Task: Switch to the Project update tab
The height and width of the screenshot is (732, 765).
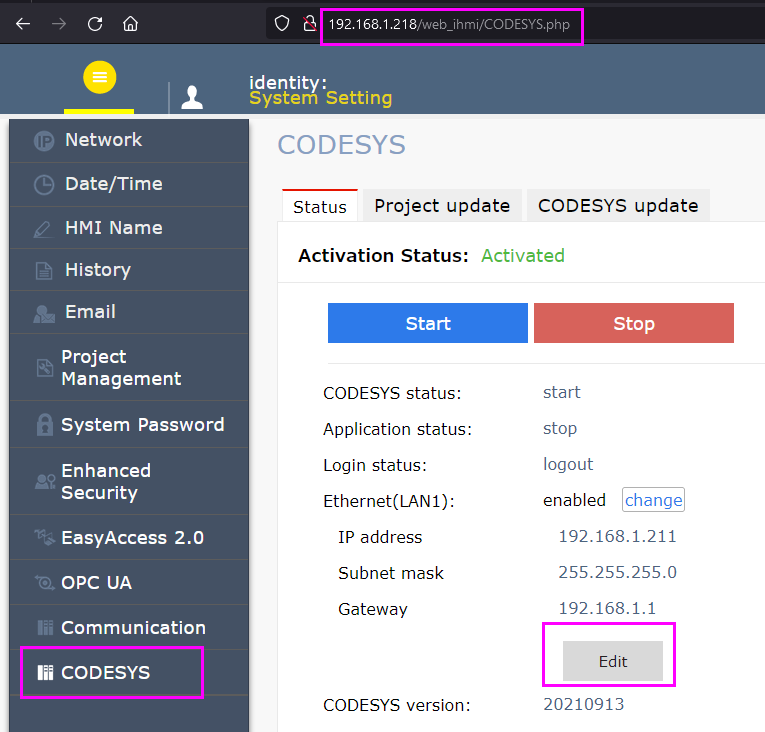Action: click(x=442, y=205)
